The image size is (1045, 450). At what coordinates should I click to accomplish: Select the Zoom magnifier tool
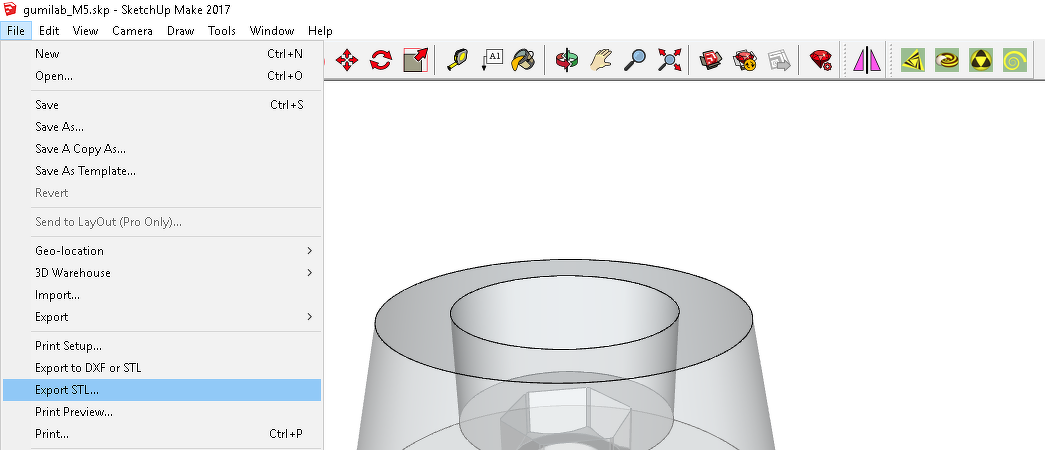(x=634, y=60)
